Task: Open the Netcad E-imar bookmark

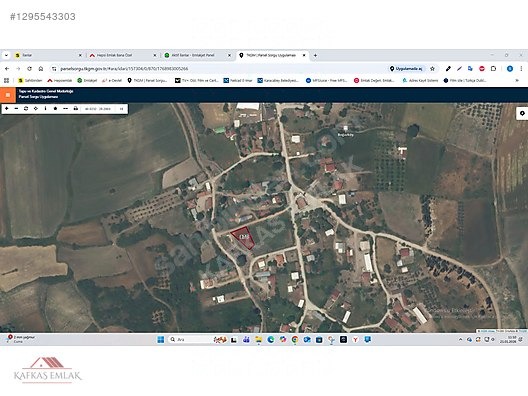Action: click(238, 80)
